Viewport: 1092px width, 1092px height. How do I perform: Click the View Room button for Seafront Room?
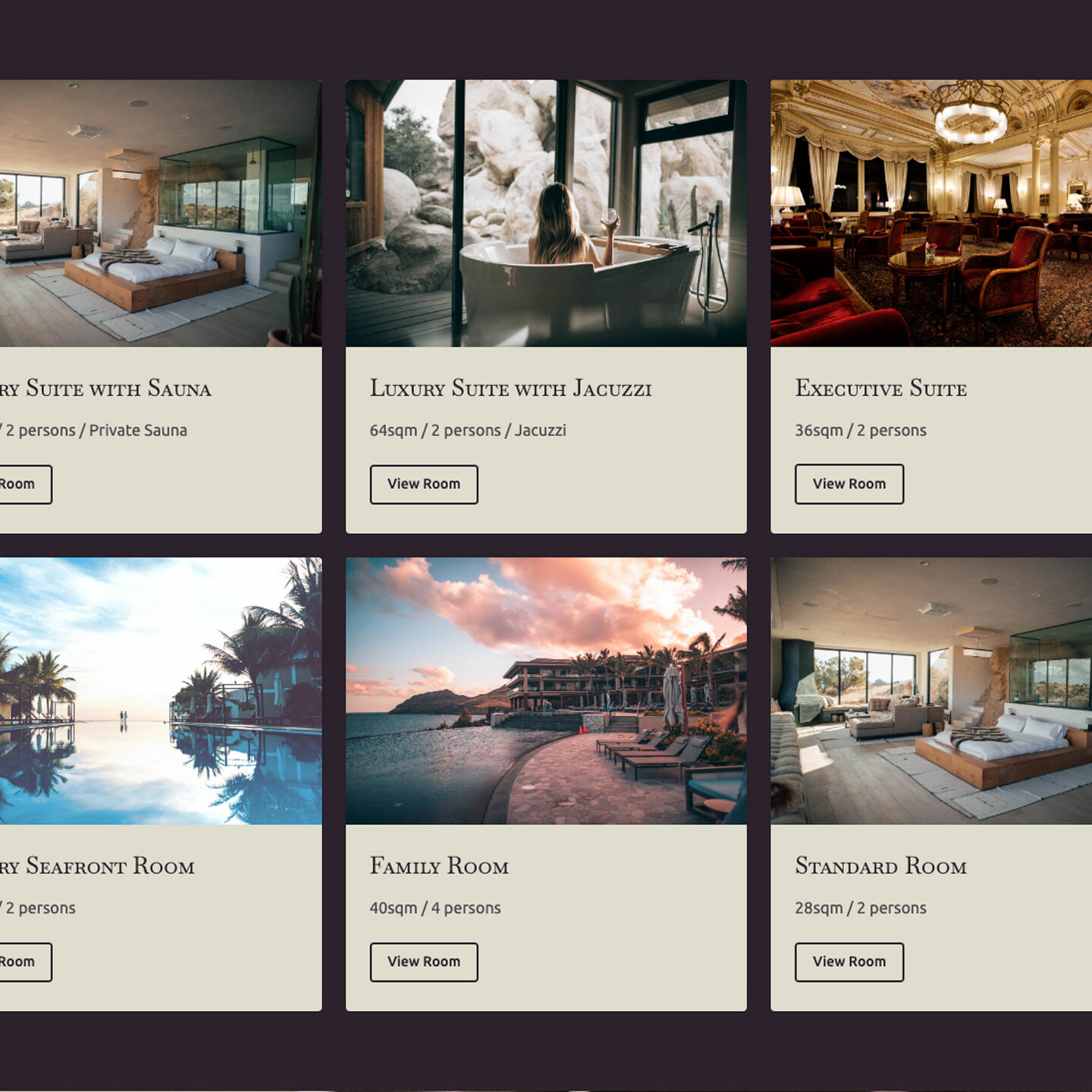pyautogui.click(x=26, y=962)
